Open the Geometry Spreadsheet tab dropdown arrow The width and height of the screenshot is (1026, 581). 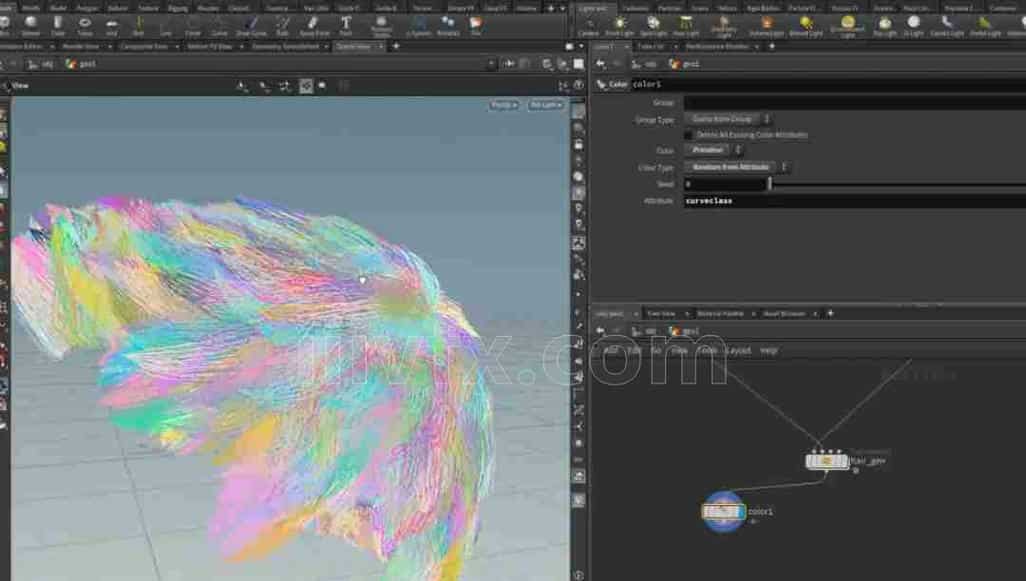click(326, 46)
